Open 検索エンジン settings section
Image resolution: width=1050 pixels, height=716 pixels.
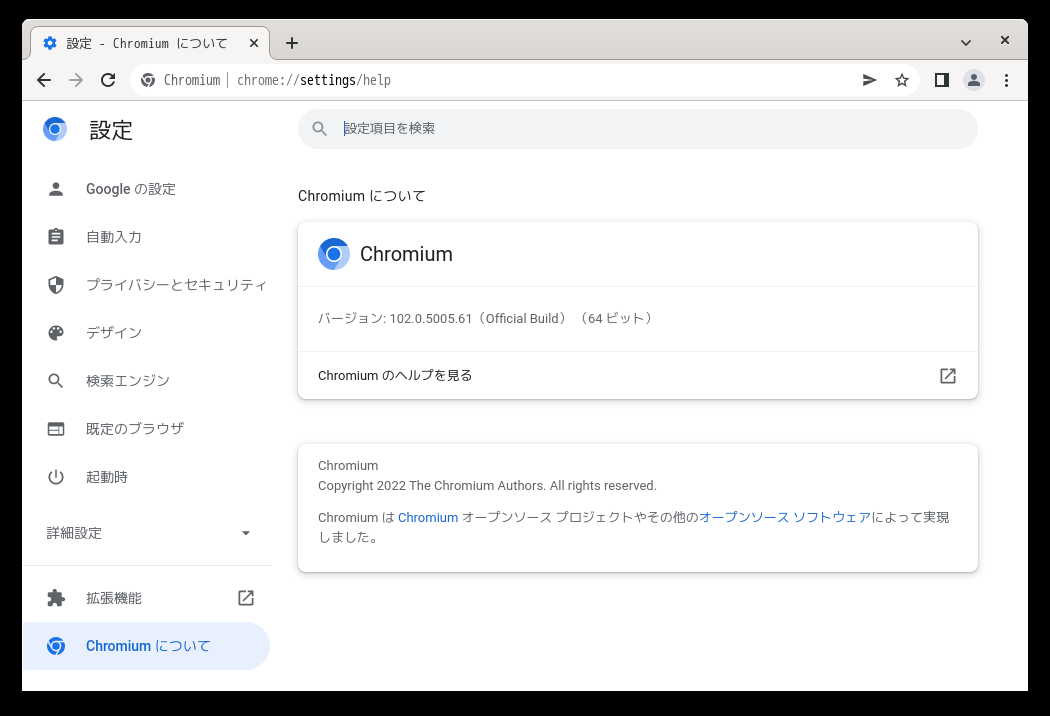coord(147,381)
